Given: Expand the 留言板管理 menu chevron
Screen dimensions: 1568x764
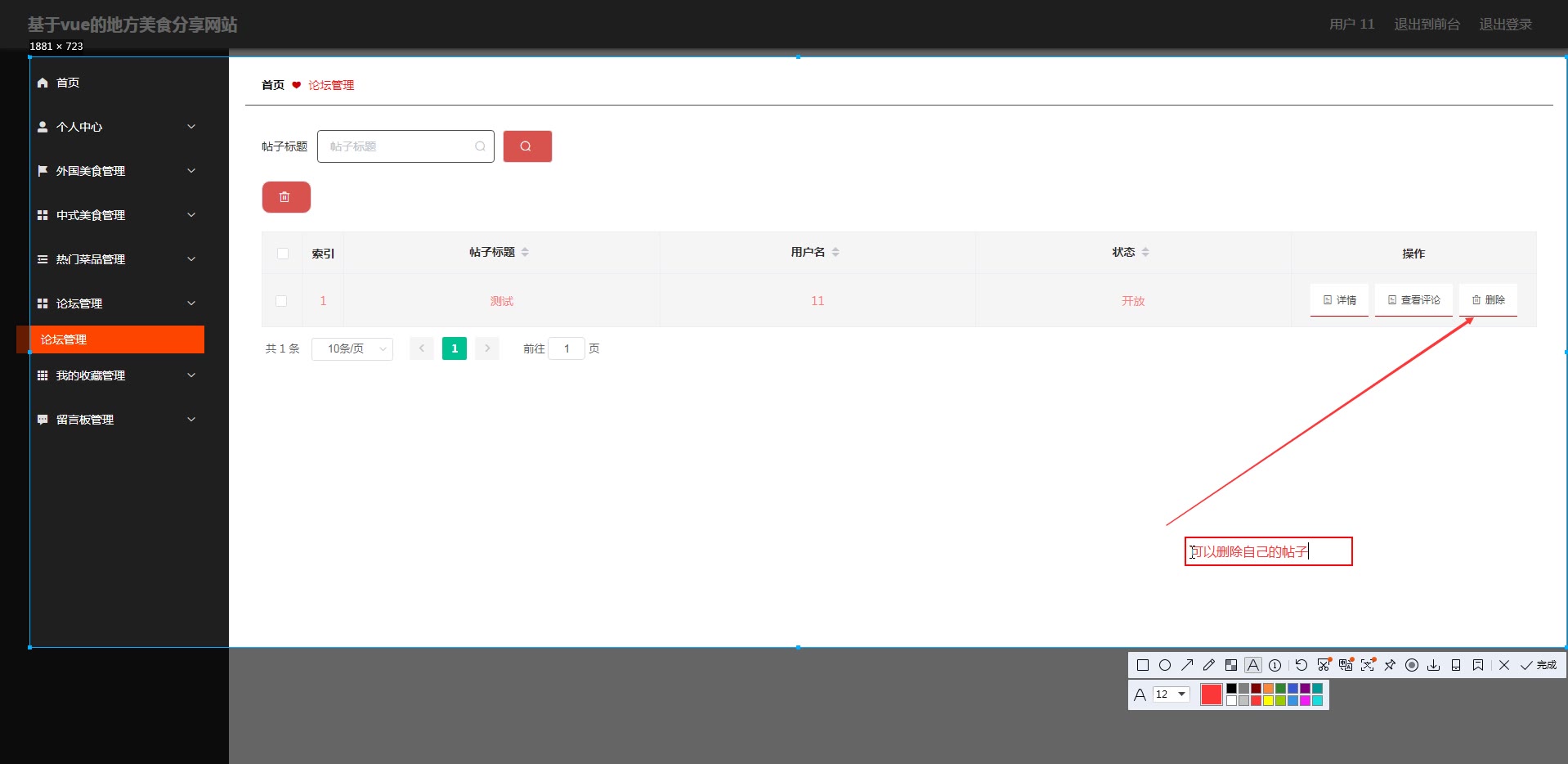Looking at the screenshot, I should pyautogui.click(x=191, y=420).
